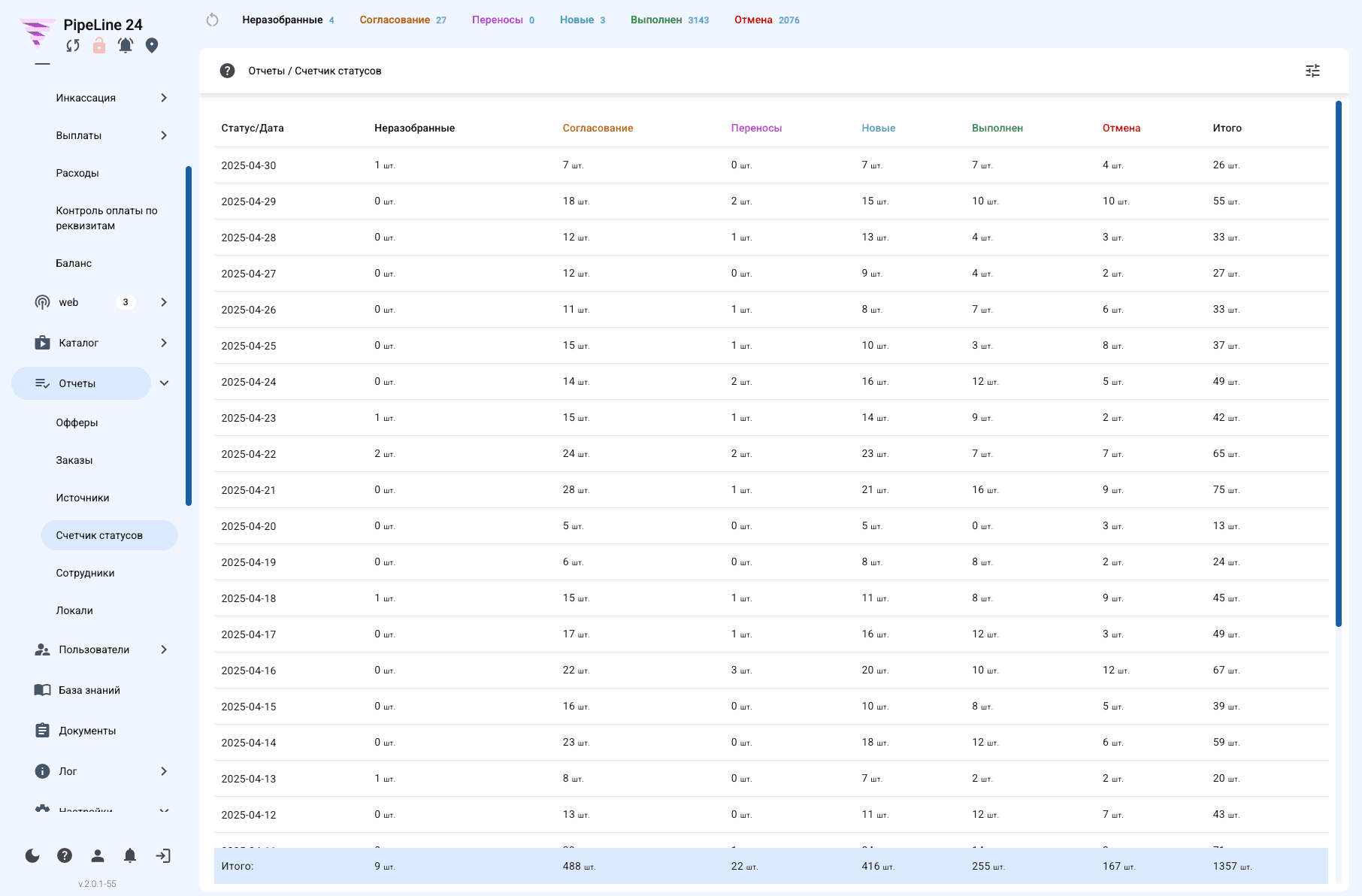Collapse the Отчеты section chevron
Viewport: 1362px width, 896px height.
[x=164, y=383]
